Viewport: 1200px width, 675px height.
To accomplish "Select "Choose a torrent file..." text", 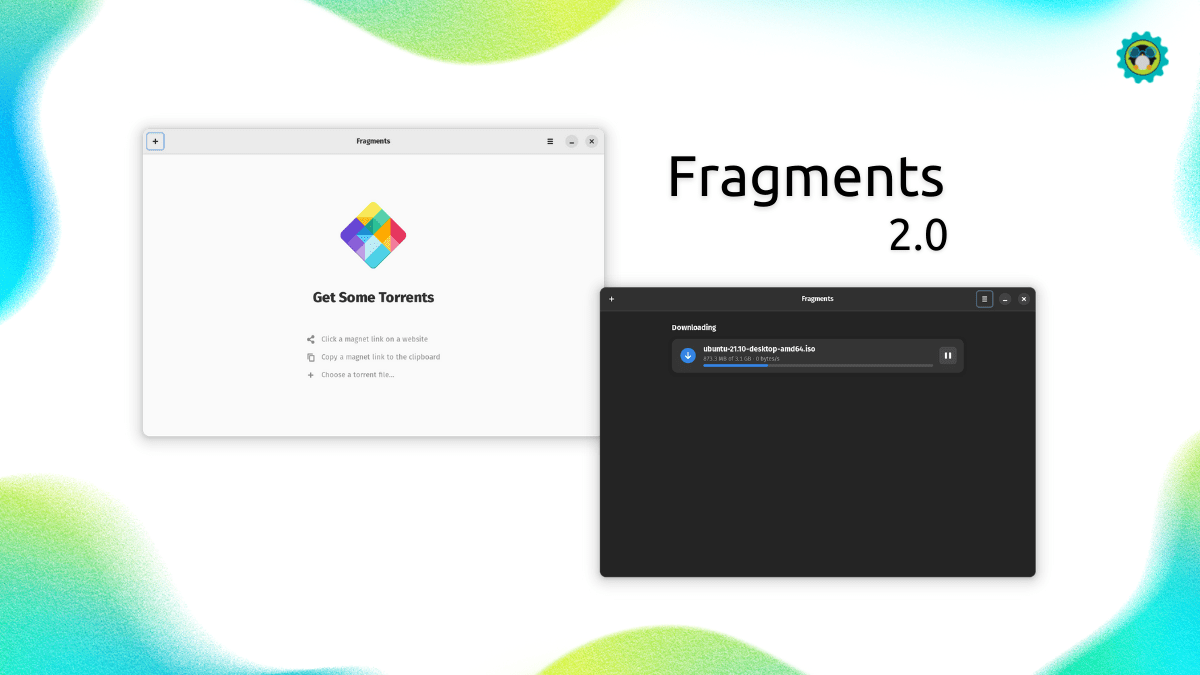I will [358, 375].
